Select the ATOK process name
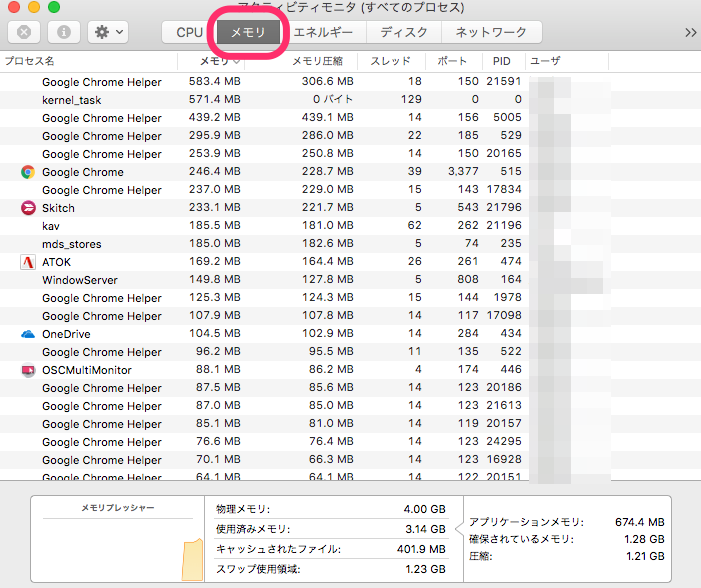Viewport: 701px width, 588px height. pos(56,262)
